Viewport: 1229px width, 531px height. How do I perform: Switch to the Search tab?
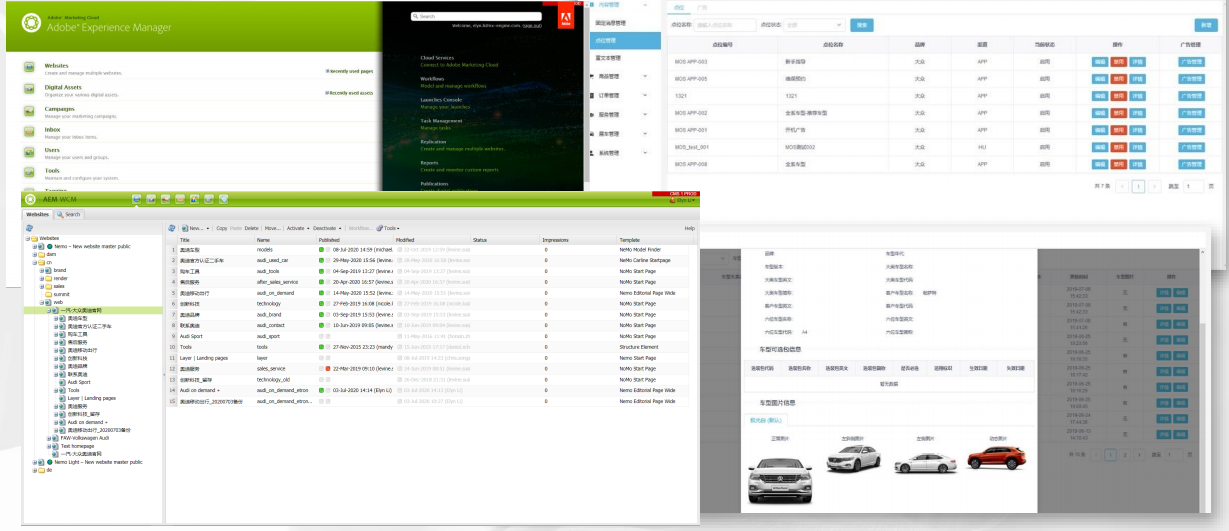(68, 214)
